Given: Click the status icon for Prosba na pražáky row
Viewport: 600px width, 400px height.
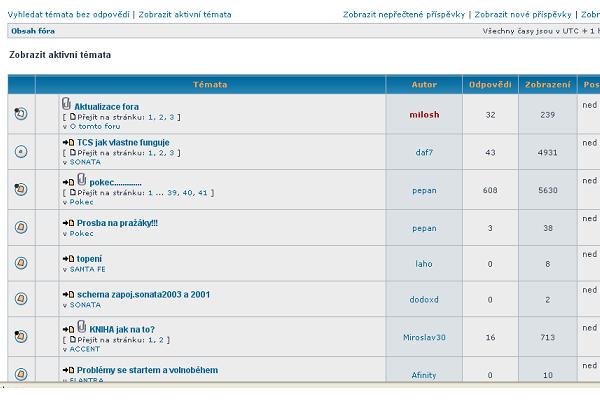Looking at the screenshot, I should [21, 227].
